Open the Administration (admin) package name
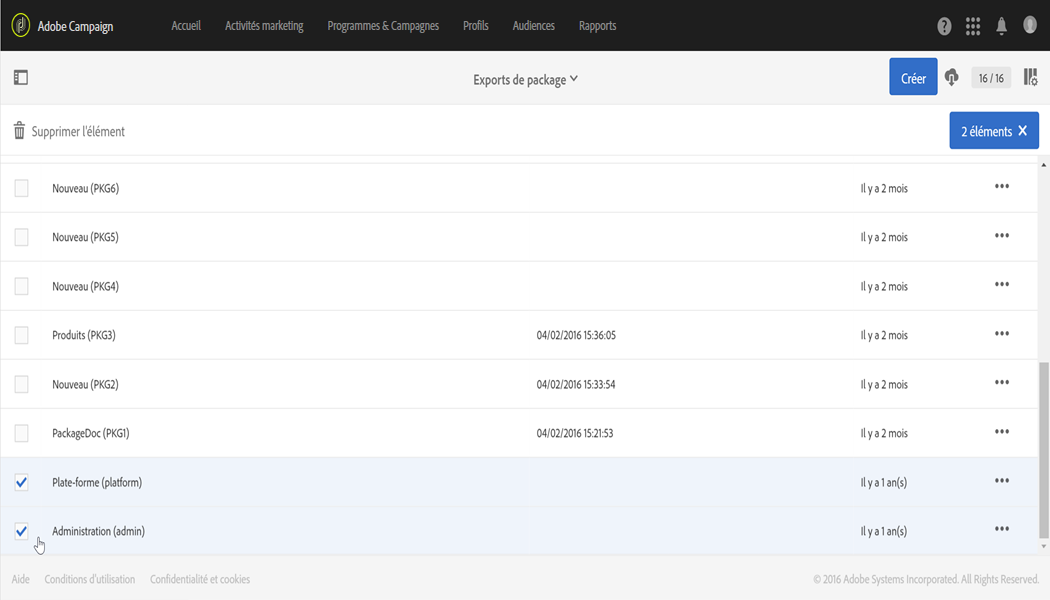This screenshot has height=600, width=1050. click(98, 531)
